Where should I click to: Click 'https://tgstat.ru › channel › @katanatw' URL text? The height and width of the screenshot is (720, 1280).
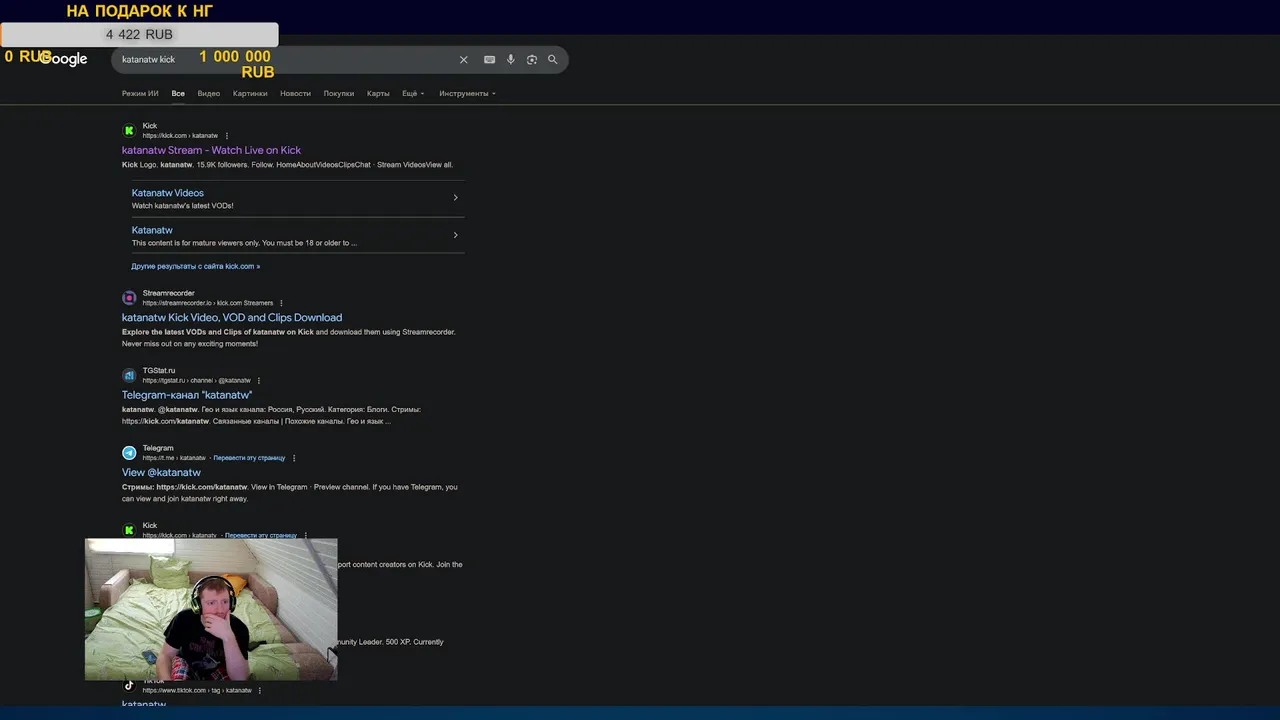pyautogui.click(x=196, y=381)
